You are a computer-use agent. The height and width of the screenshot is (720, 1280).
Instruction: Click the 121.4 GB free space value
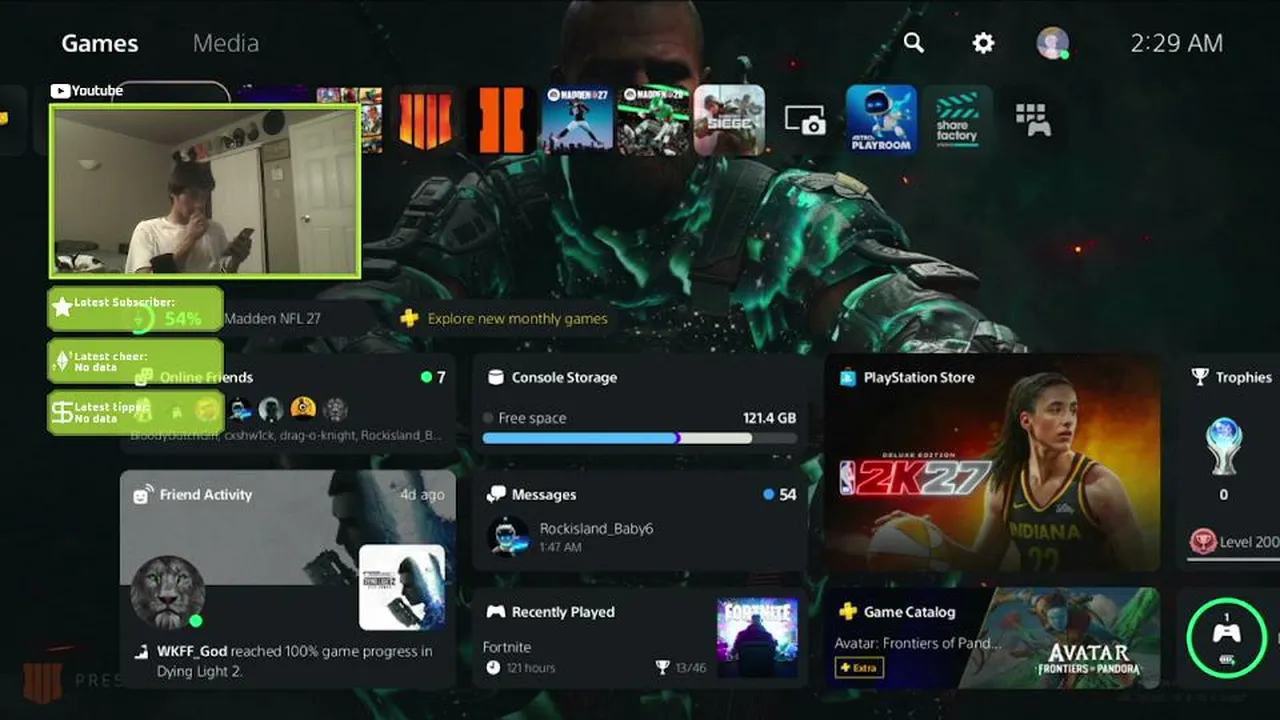pyautogui.click(x=770, y=418)
